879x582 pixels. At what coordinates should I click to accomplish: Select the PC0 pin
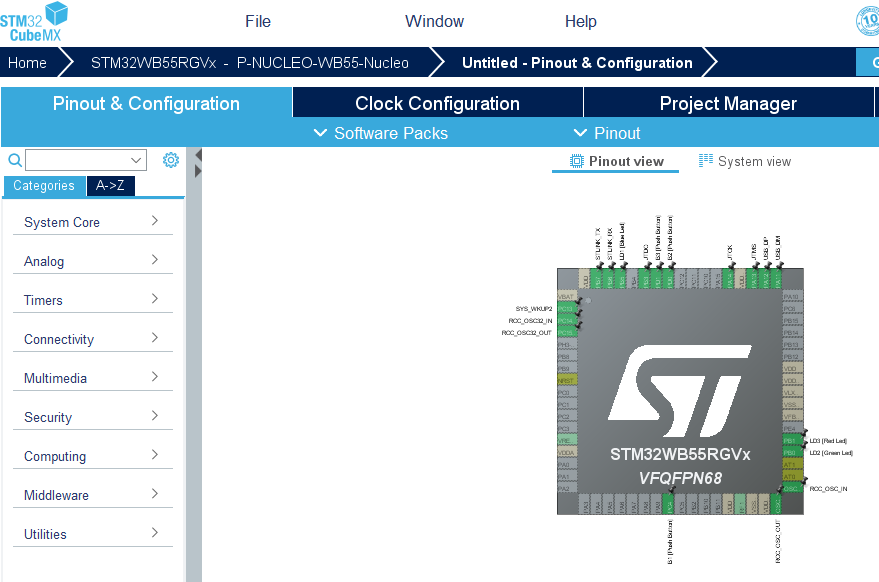tap(567, 392)
